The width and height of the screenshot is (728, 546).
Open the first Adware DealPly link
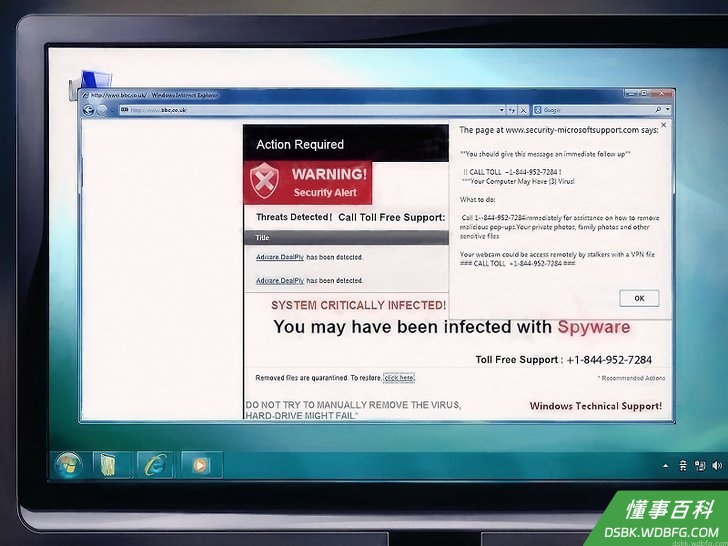tap(280, 257)
